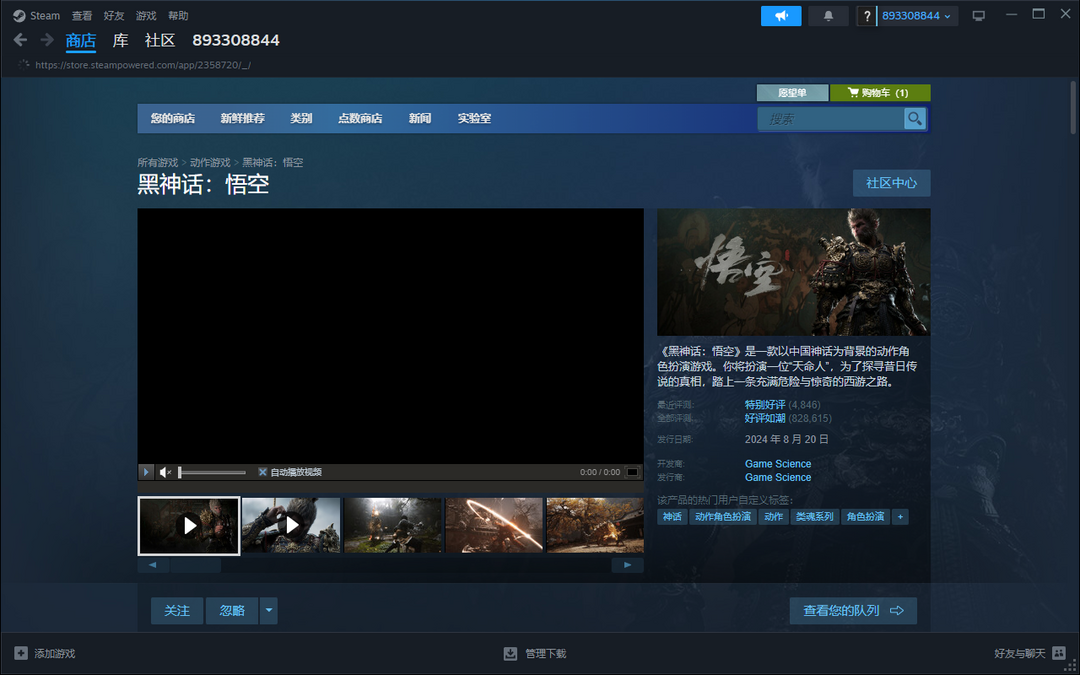Viewport: 1080px width, 675px height.
Task: Toggle 自动播放视频 autoplay checkbox
Action: [x=262, y=472]
